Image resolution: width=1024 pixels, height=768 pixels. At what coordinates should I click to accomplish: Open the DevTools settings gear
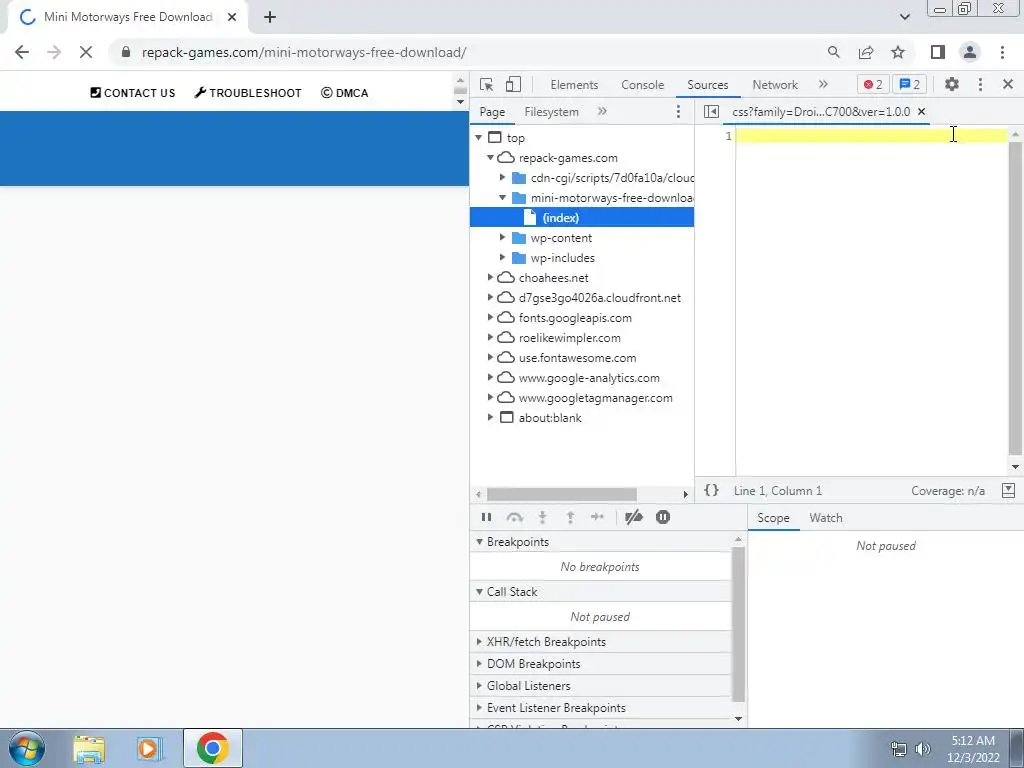(x=952, y=84)
